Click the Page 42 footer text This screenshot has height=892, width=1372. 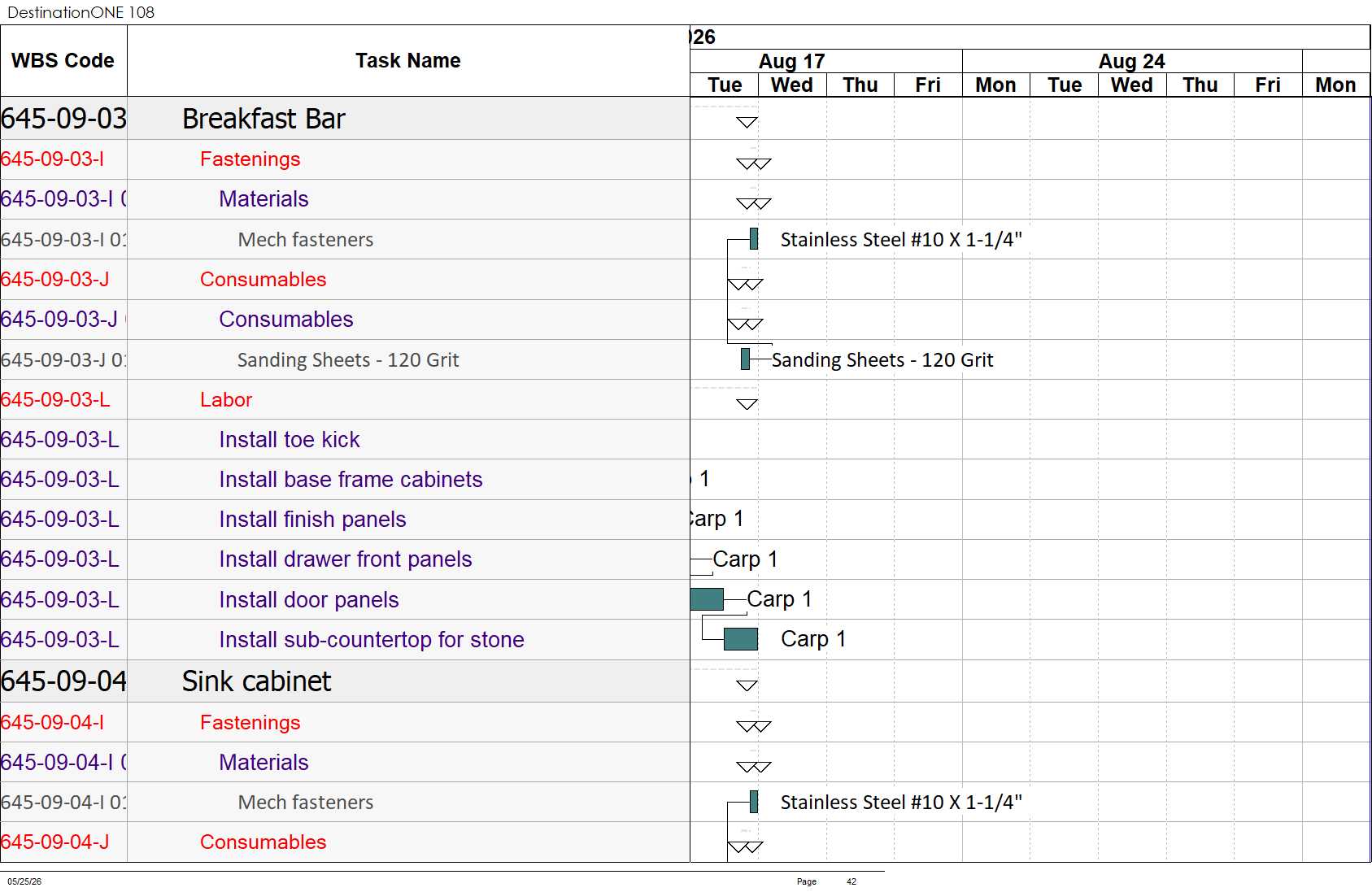tap(826, 881)
